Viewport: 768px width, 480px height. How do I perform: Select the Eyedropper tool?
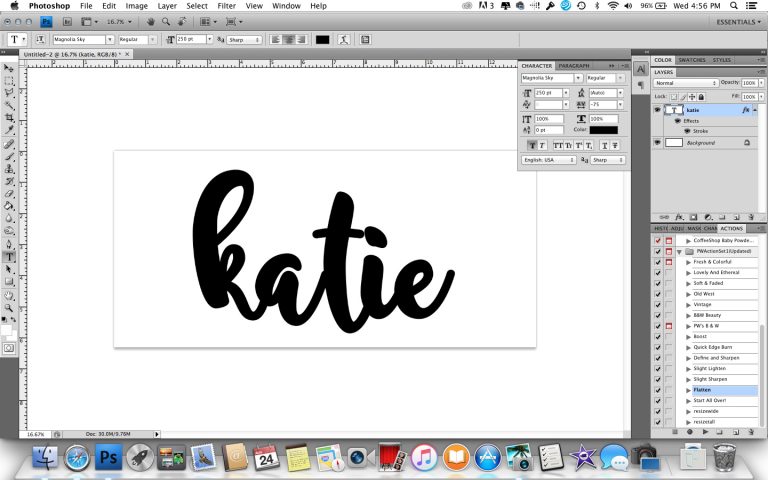9,130
